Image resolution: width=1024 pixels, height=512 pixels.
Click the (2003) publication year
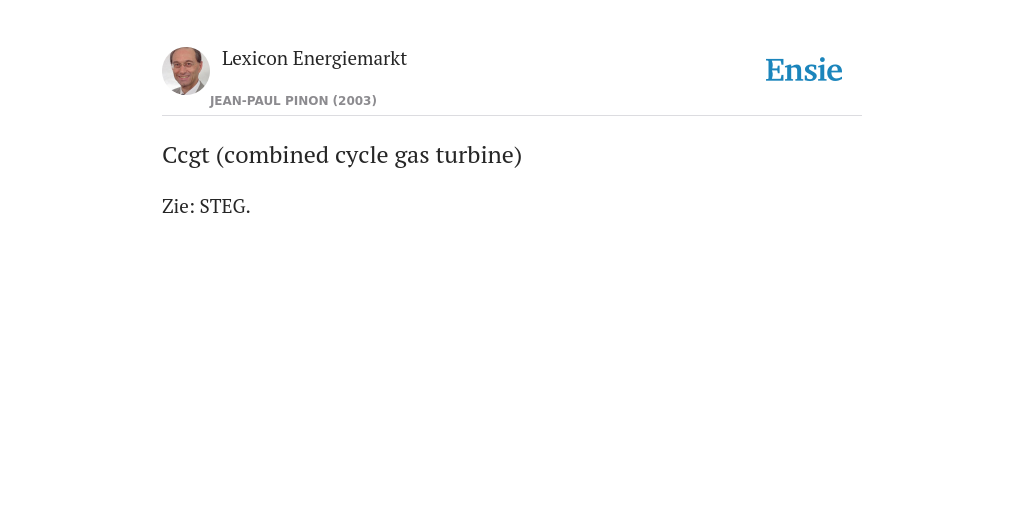355,101
